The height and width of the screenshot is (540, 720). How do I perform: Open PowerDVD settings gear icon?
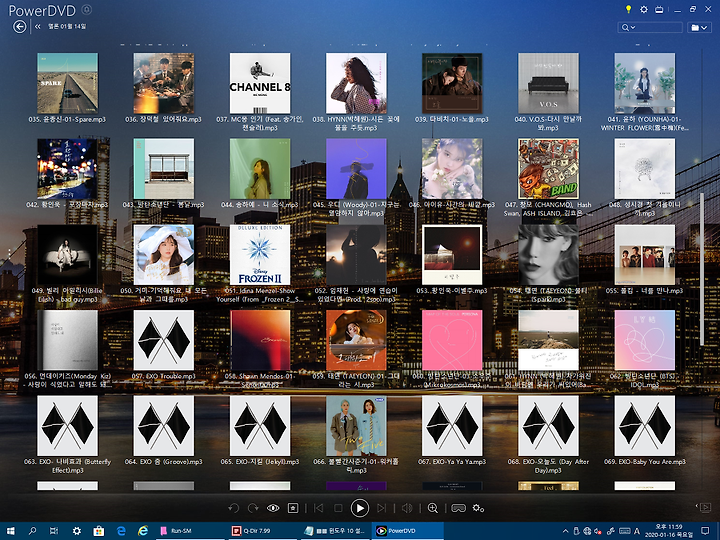pyautogui.click(x=644, y=9)
